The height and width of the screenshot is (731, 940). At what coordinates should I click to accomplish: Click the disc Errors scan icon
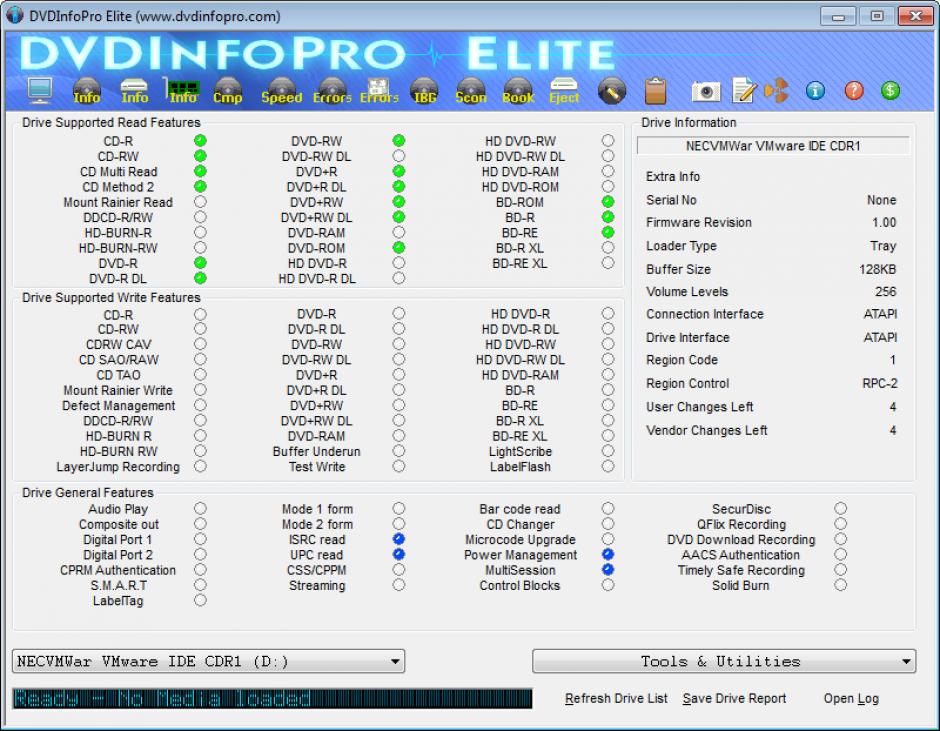(332, 91)
